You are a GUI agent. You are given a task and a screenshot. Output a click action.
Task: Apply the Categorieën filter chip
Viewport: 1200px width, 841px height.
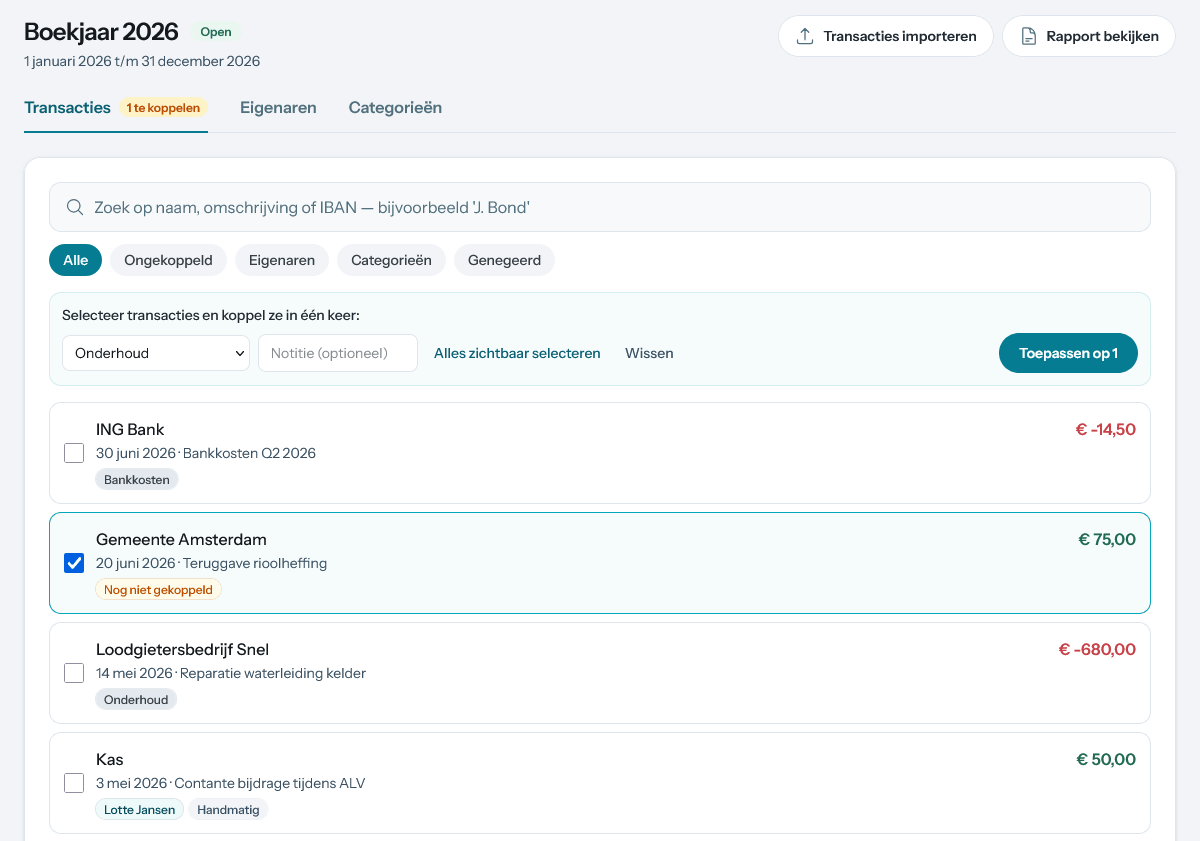click(x=391, y=260)
